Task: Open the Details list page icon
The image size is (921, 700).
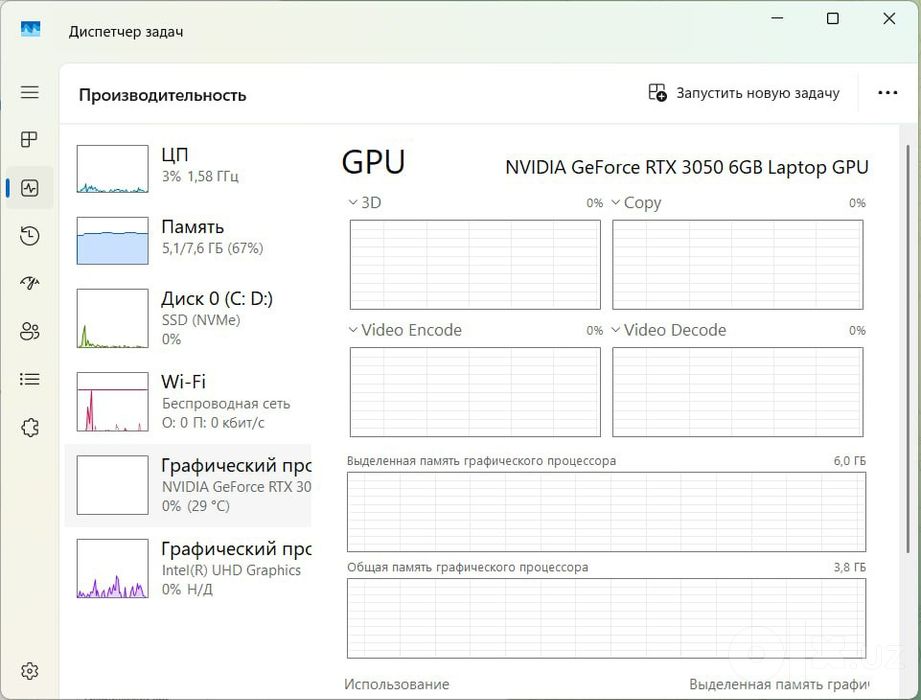Action: [30, 379]
